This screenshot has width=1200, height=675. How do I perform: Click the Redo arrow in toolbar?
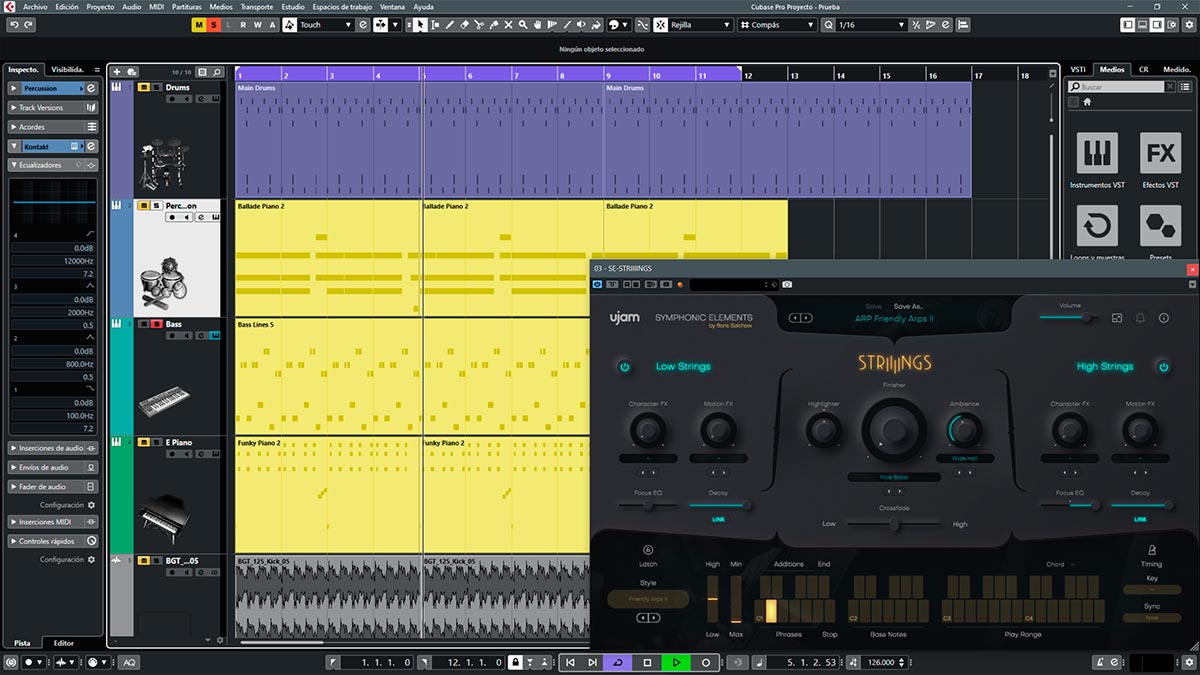pos(30,24)
